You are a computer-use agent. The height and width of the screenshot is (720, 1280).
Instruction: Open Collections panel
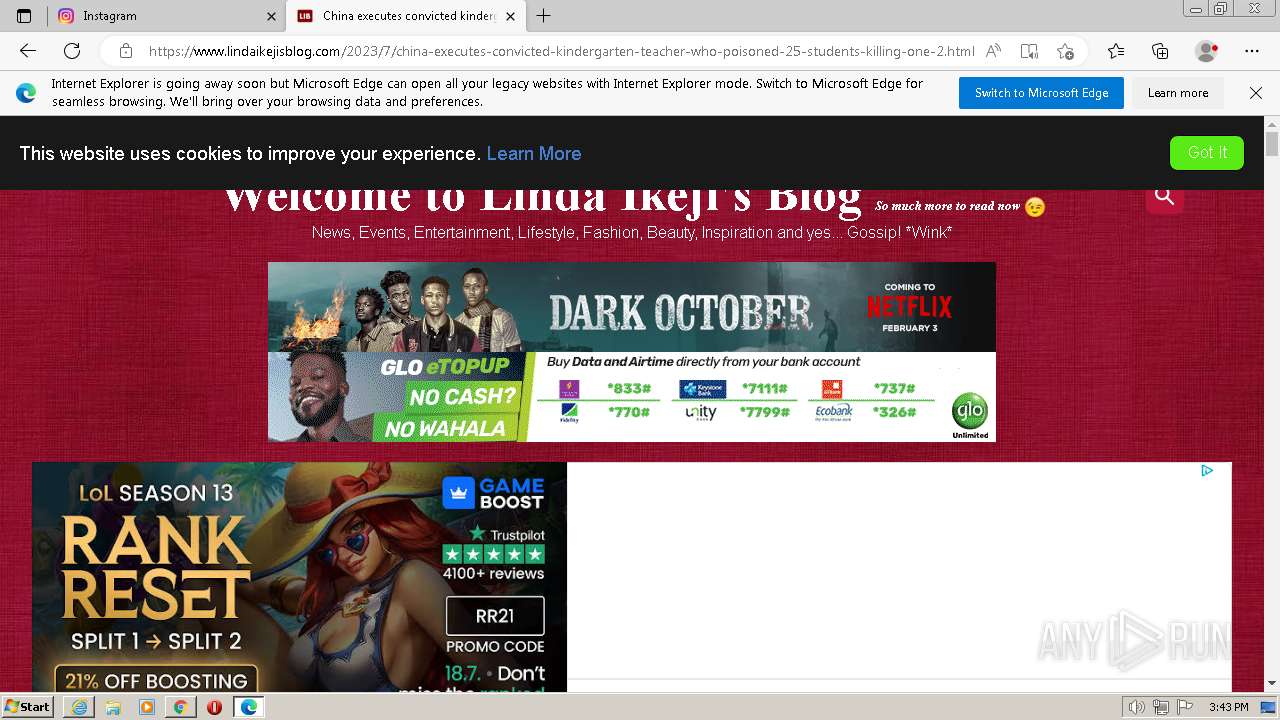pos(1160,51)
